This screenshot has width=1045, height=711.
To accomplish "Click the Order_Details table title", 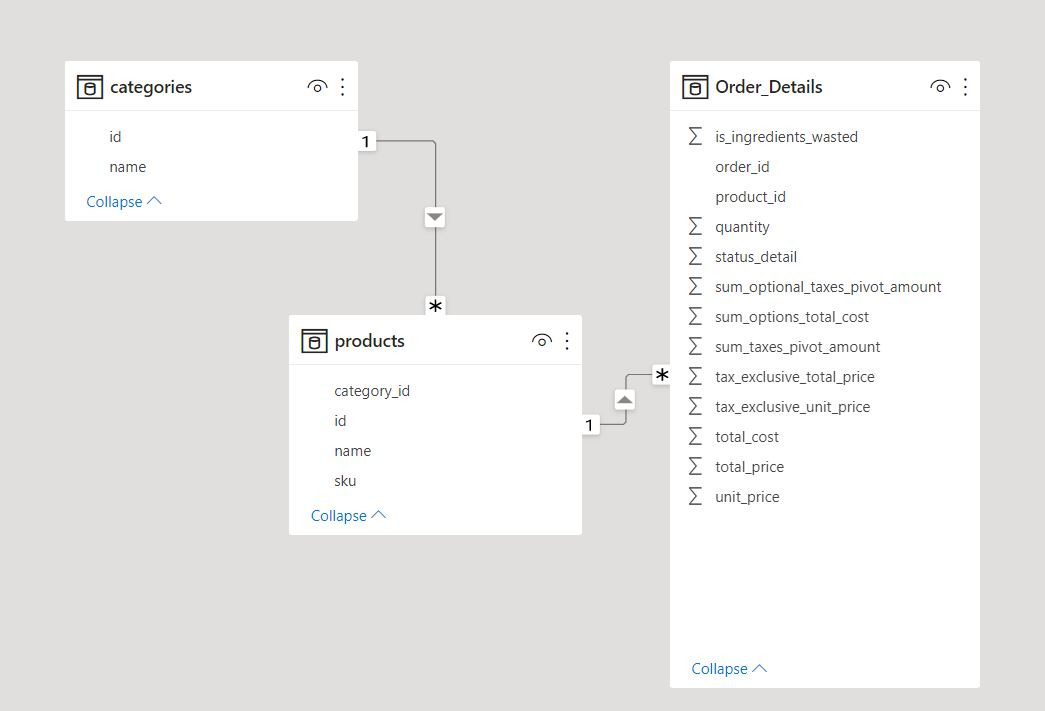I will (768, 87).
